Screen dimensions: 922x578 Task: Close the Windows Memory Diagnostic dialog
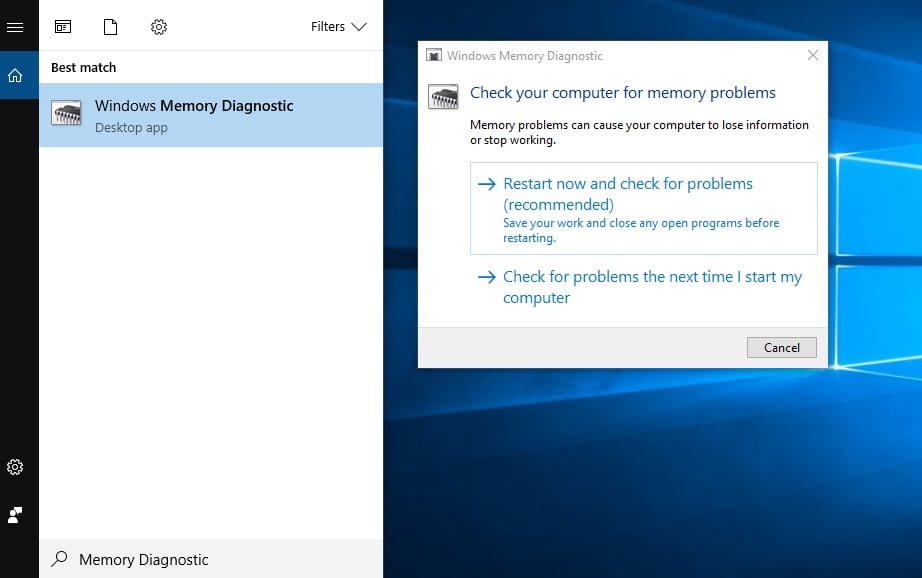pos(813,56)
